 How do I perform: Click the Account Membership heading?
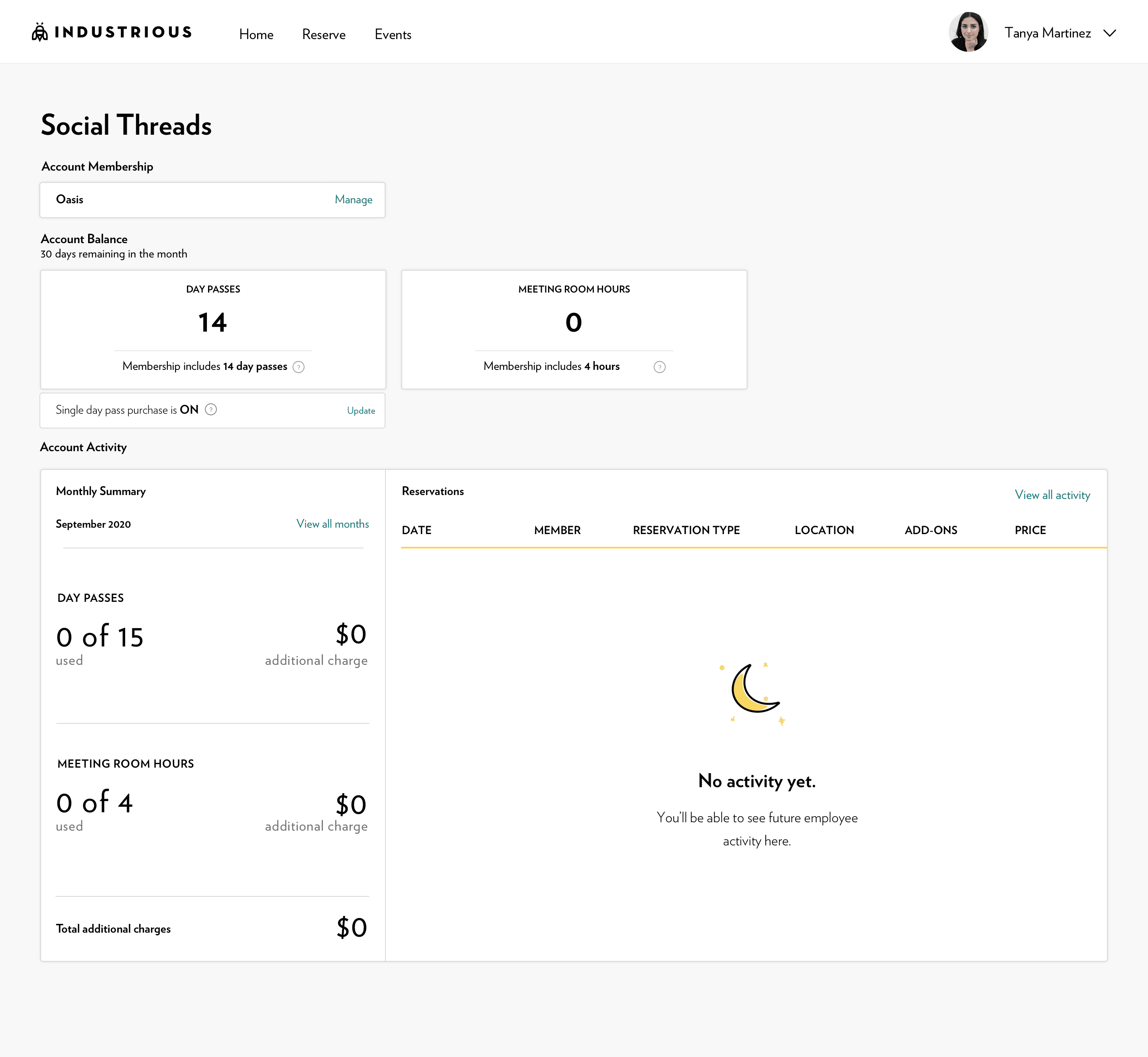[x=97, y=167]
